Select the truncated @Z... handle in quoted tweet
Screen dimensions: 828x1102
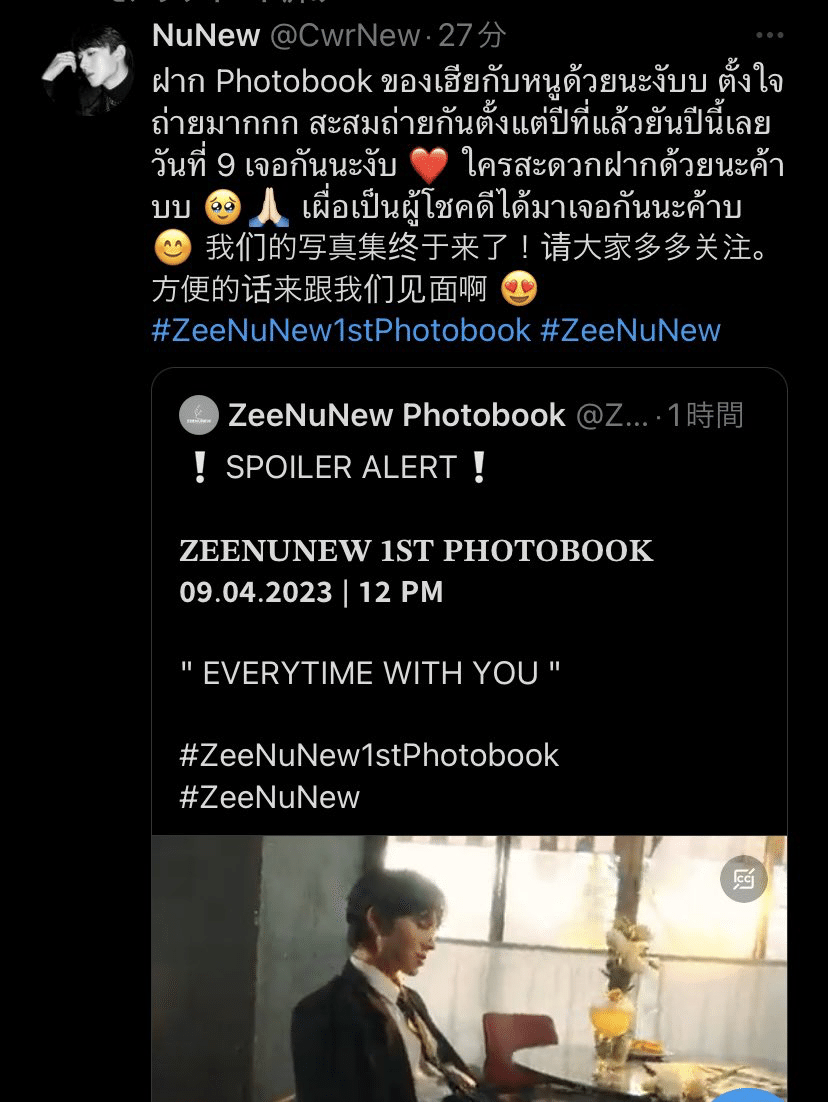(x=612, y=415)
